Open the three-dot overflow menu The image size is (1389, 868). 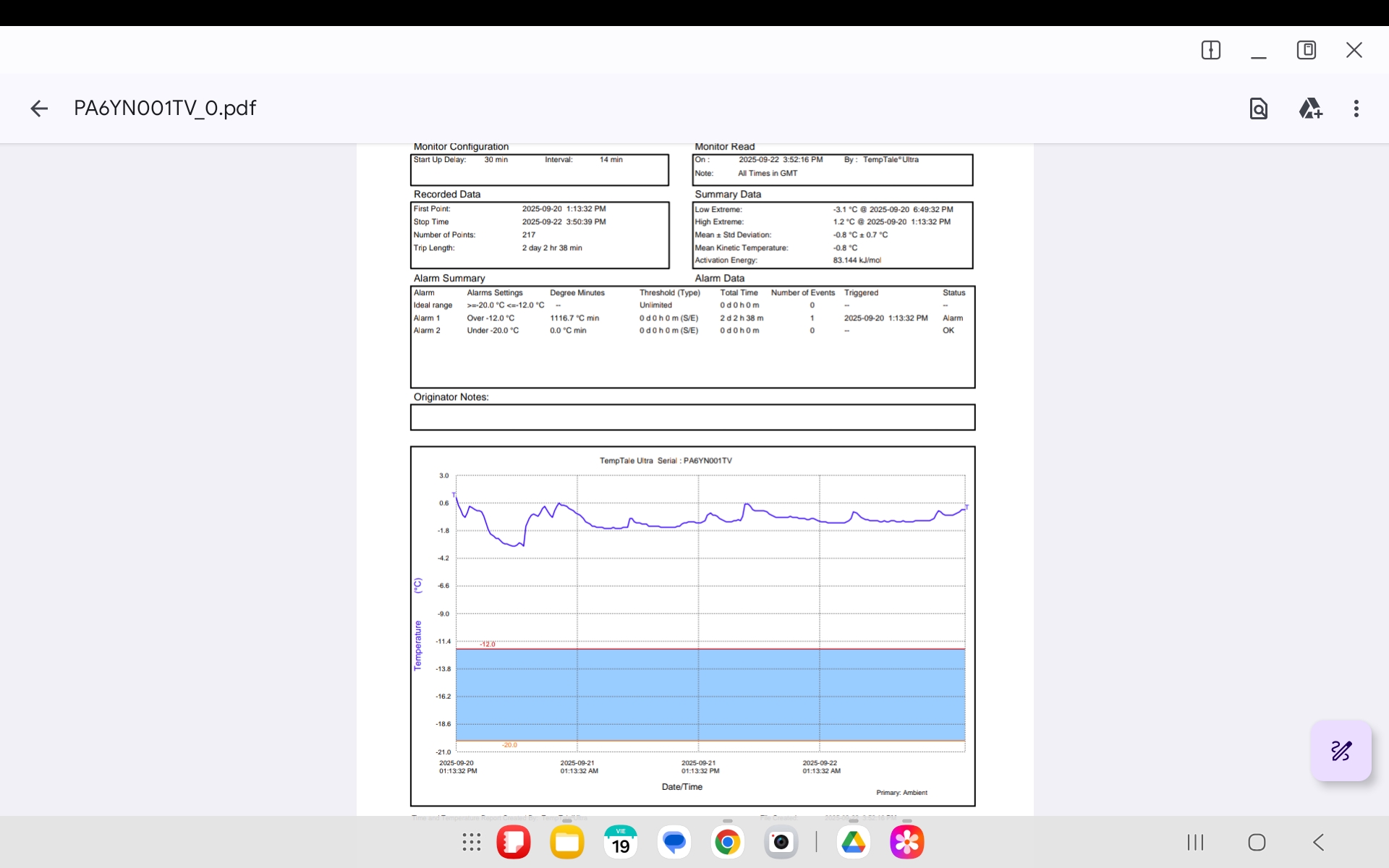coord(1356,109)
